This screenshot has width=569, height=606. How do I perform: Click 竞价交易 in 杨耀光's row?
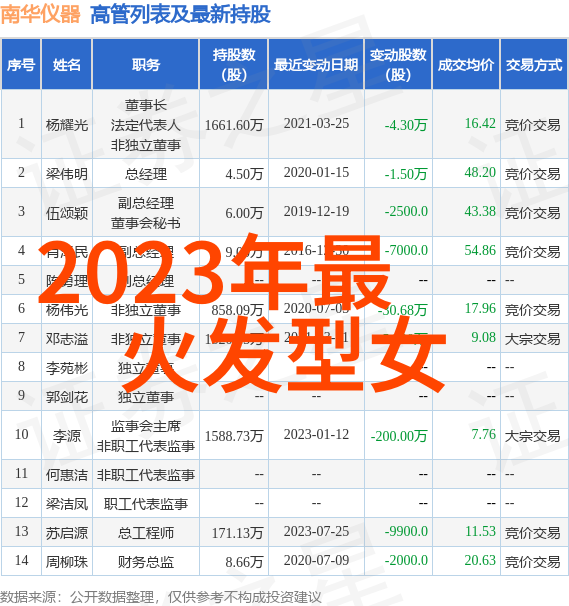pyautogui.click(x=532, y=124)
